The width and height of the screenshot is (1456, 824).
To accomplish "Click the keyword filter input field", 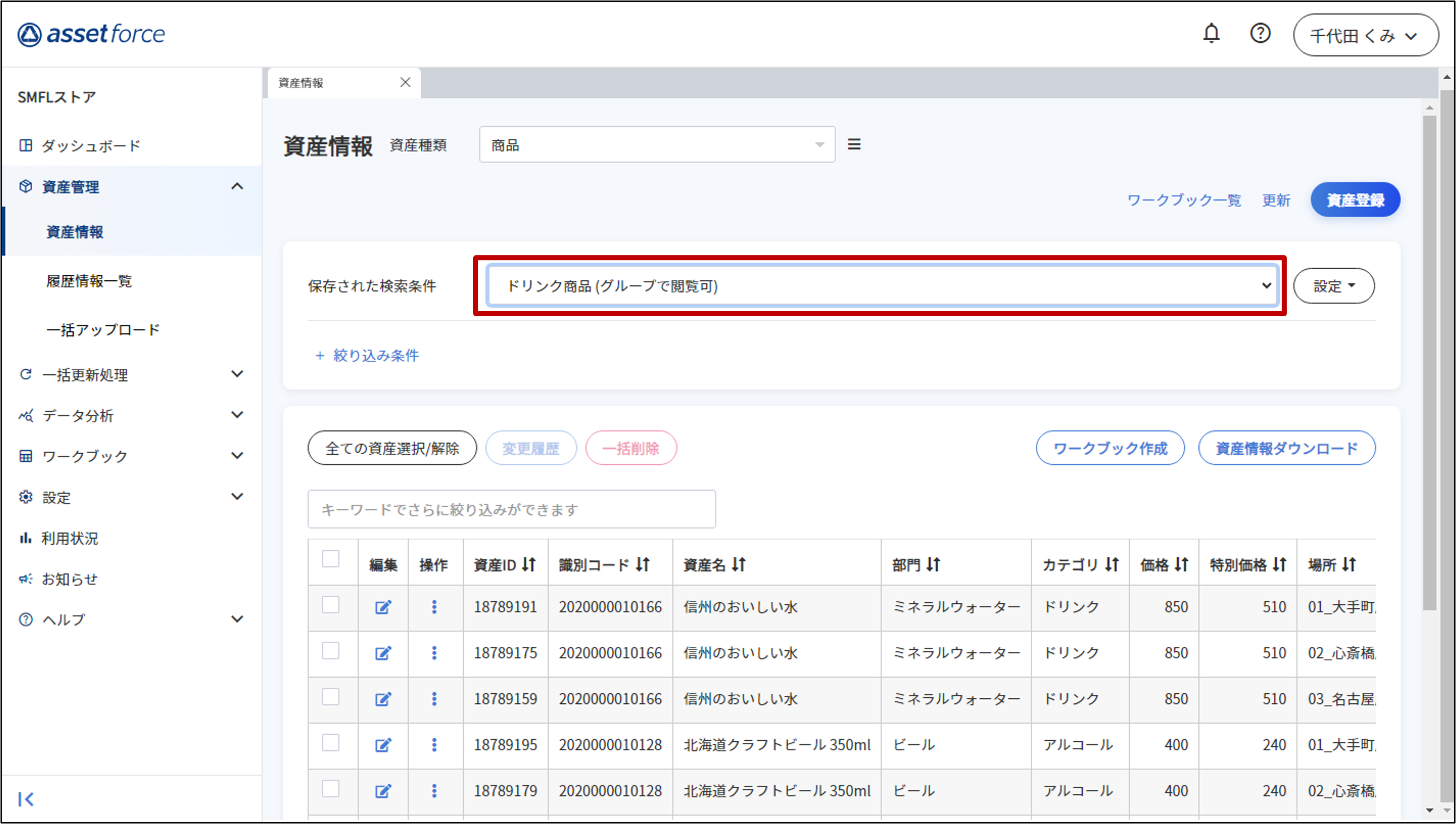I will pos(512,509).
